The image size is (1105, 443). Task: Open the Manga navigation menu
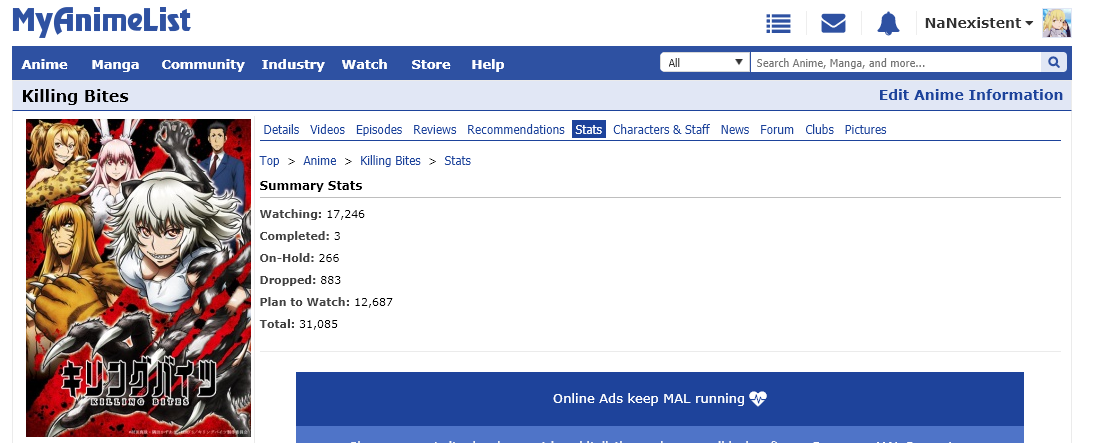click(x=115, y=64)
